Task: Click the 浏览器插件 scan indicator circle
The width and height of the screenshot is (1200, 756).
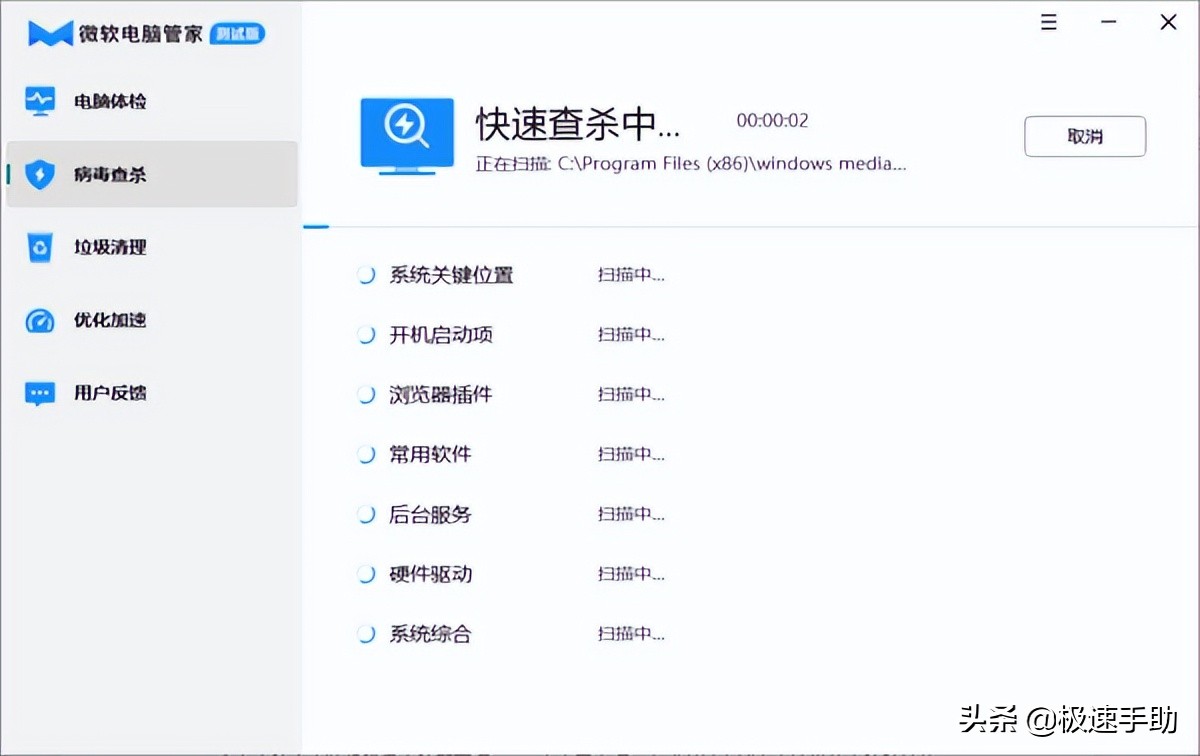Action: point(363,394)
